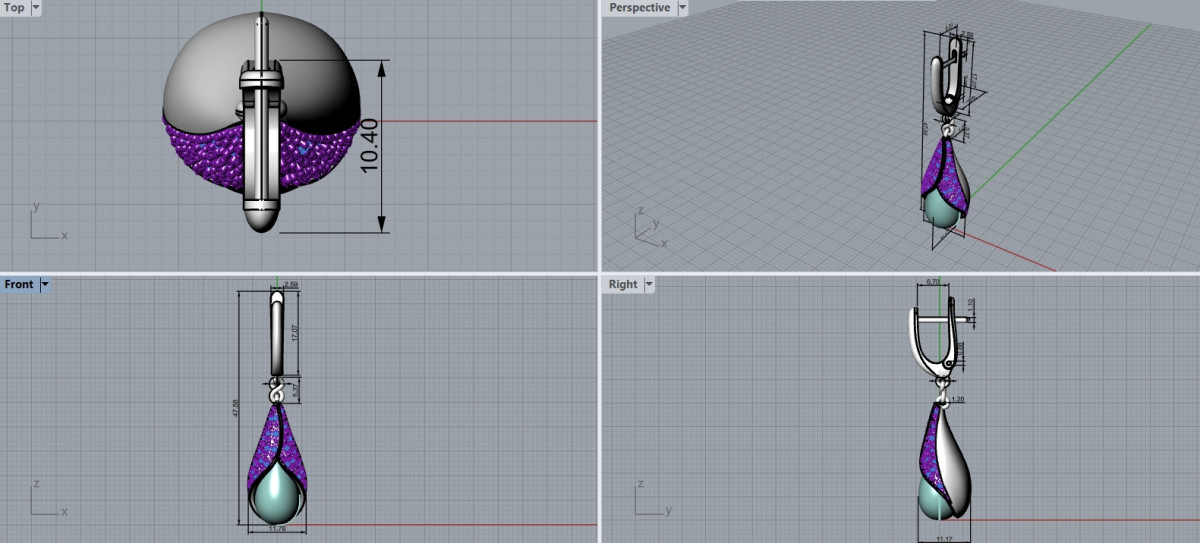Click the Front viewport title label
The image size is (1200, 543).
coord(19,285)
